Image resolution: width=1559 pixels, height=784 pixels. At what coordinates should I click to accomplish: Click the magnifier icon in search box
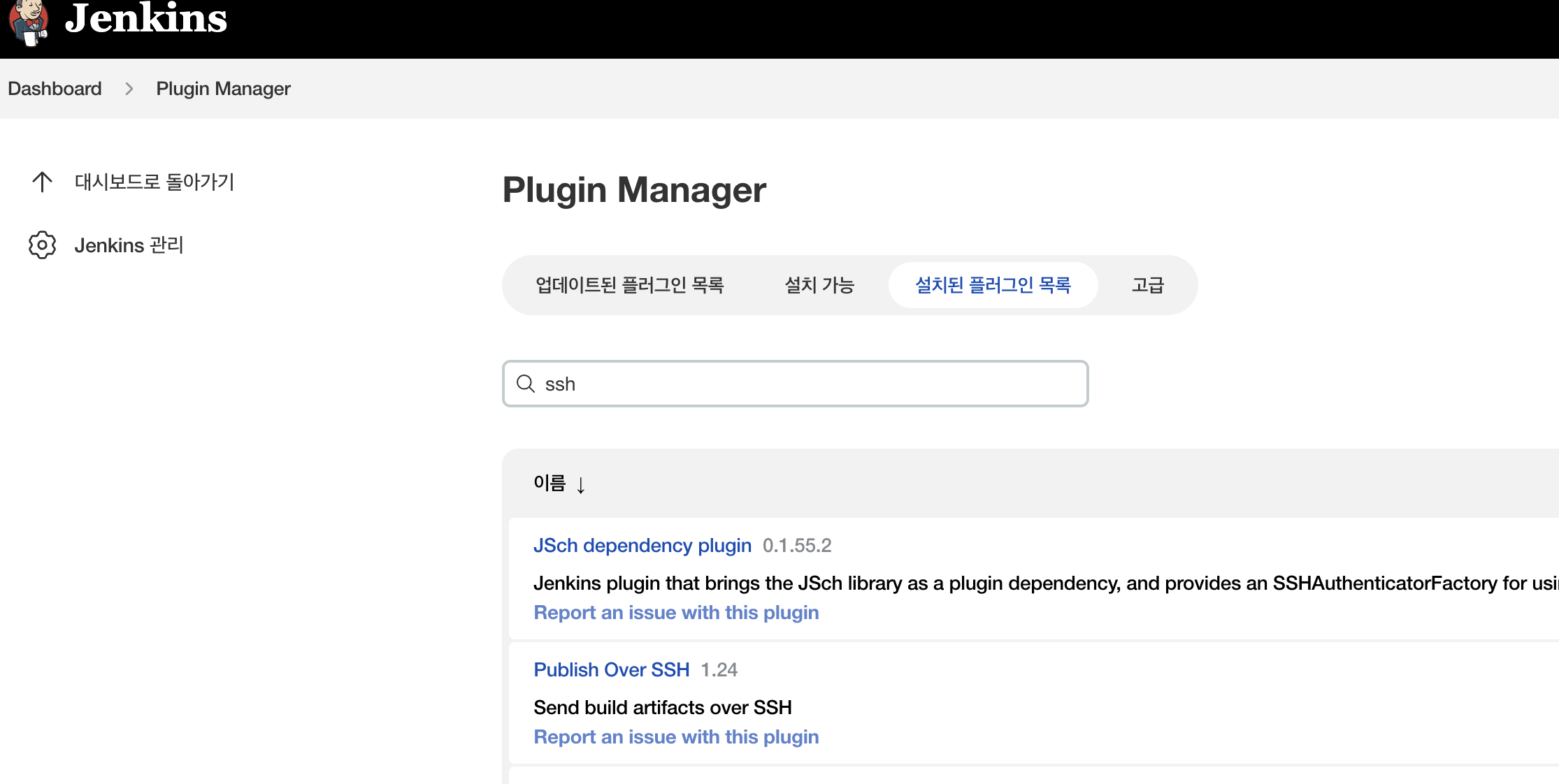526,384
